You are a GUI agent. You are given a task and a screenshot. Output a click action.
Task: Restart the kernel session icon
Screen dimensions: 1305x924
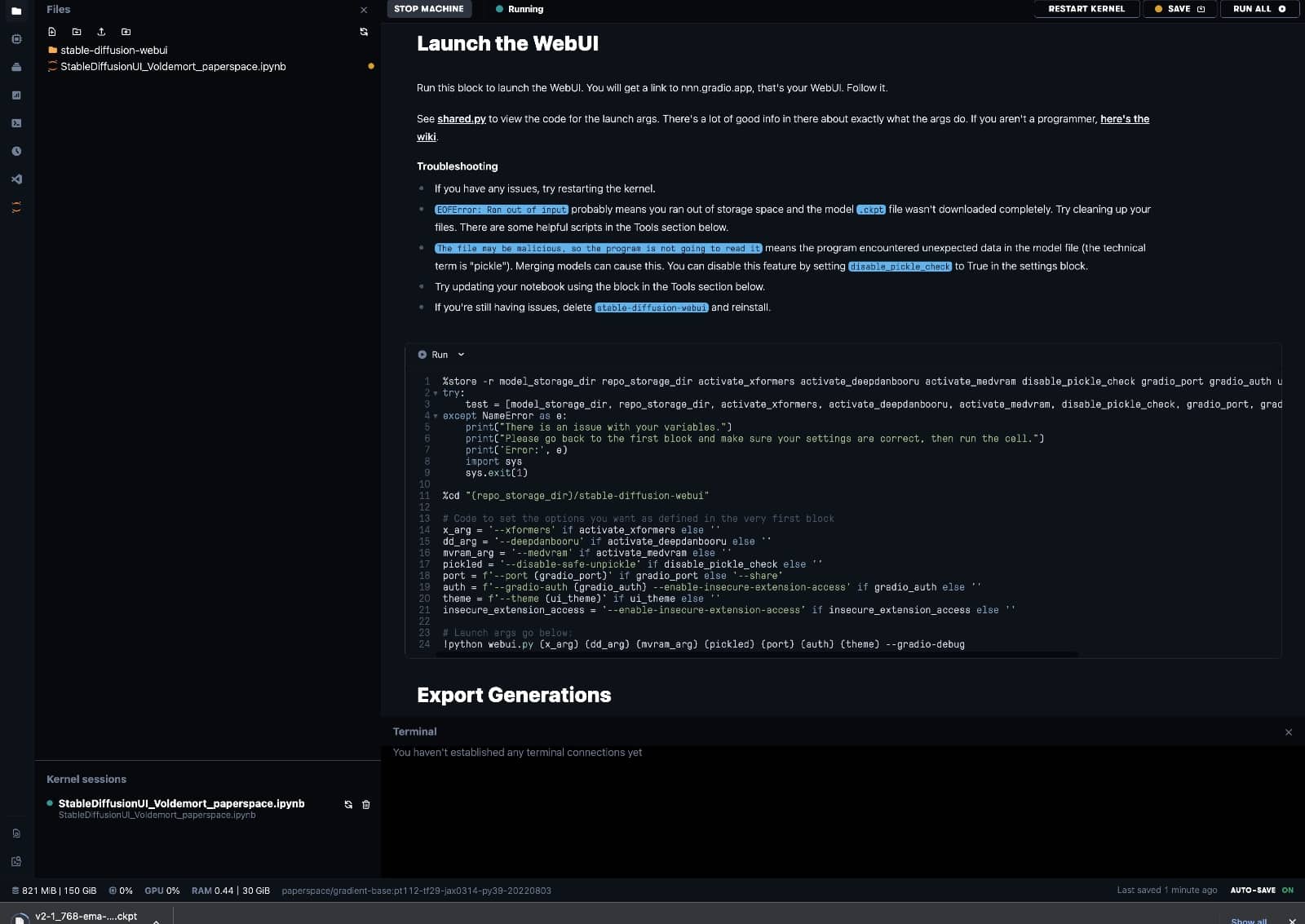point(348,804)
